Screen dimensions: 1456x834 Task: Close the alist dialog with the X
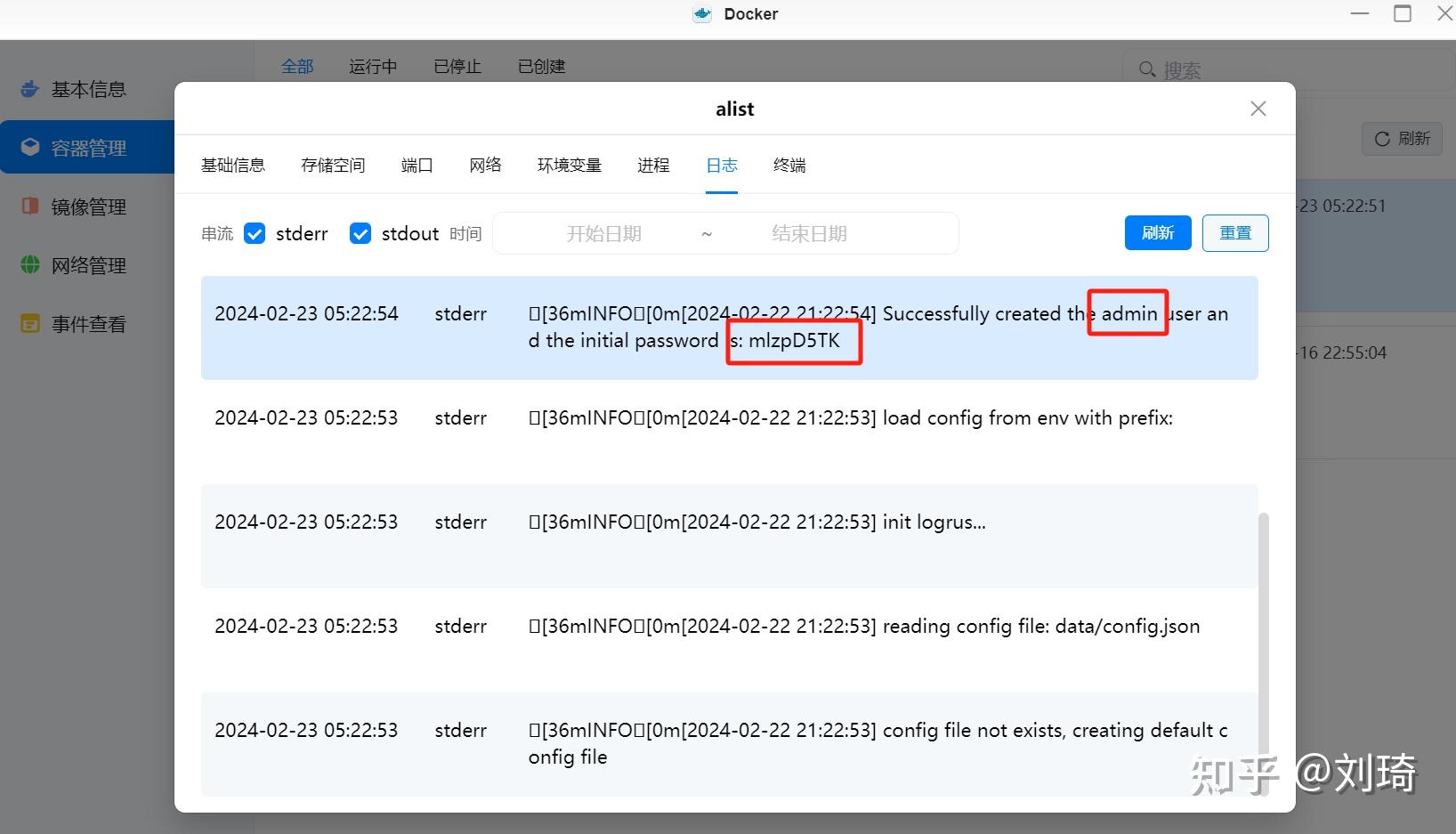pyautogui.click(x=1258, y=108)
